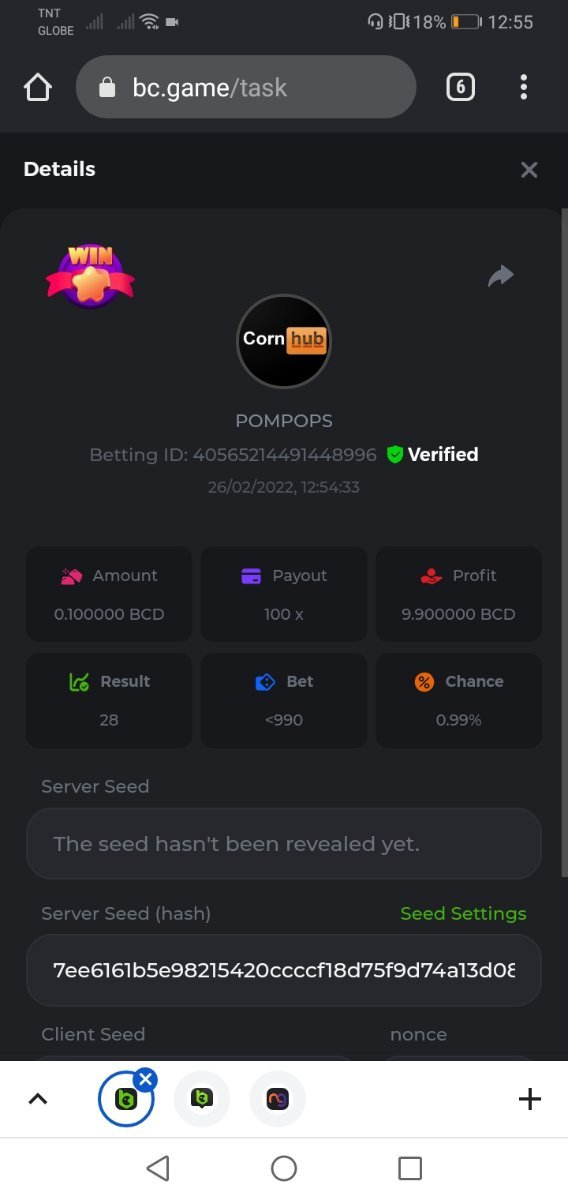Tap the unrevealed Server Seed field
This screenshot has width=568, height=1200.
(284, 844)
